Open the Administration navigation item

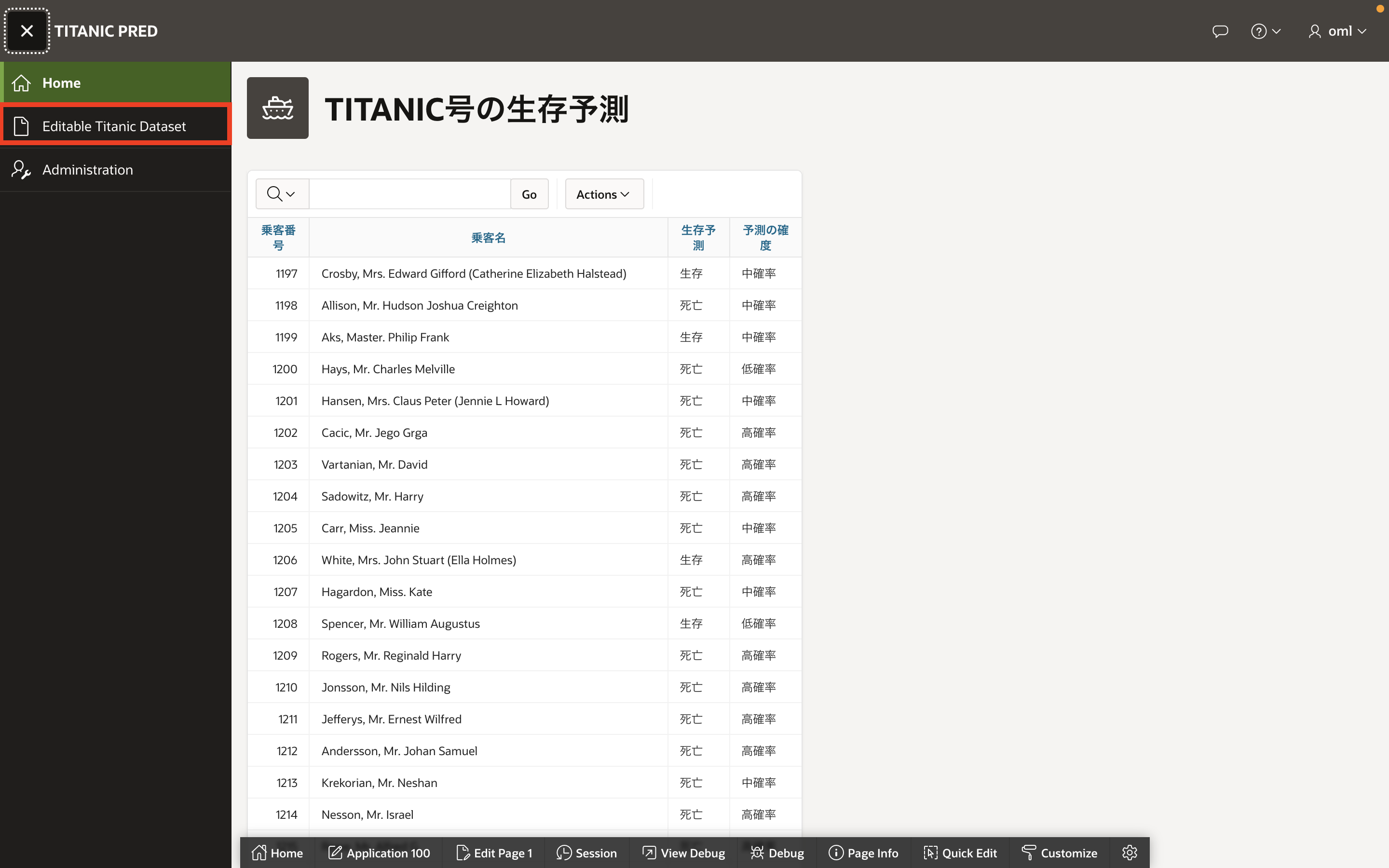pos(115,169)
